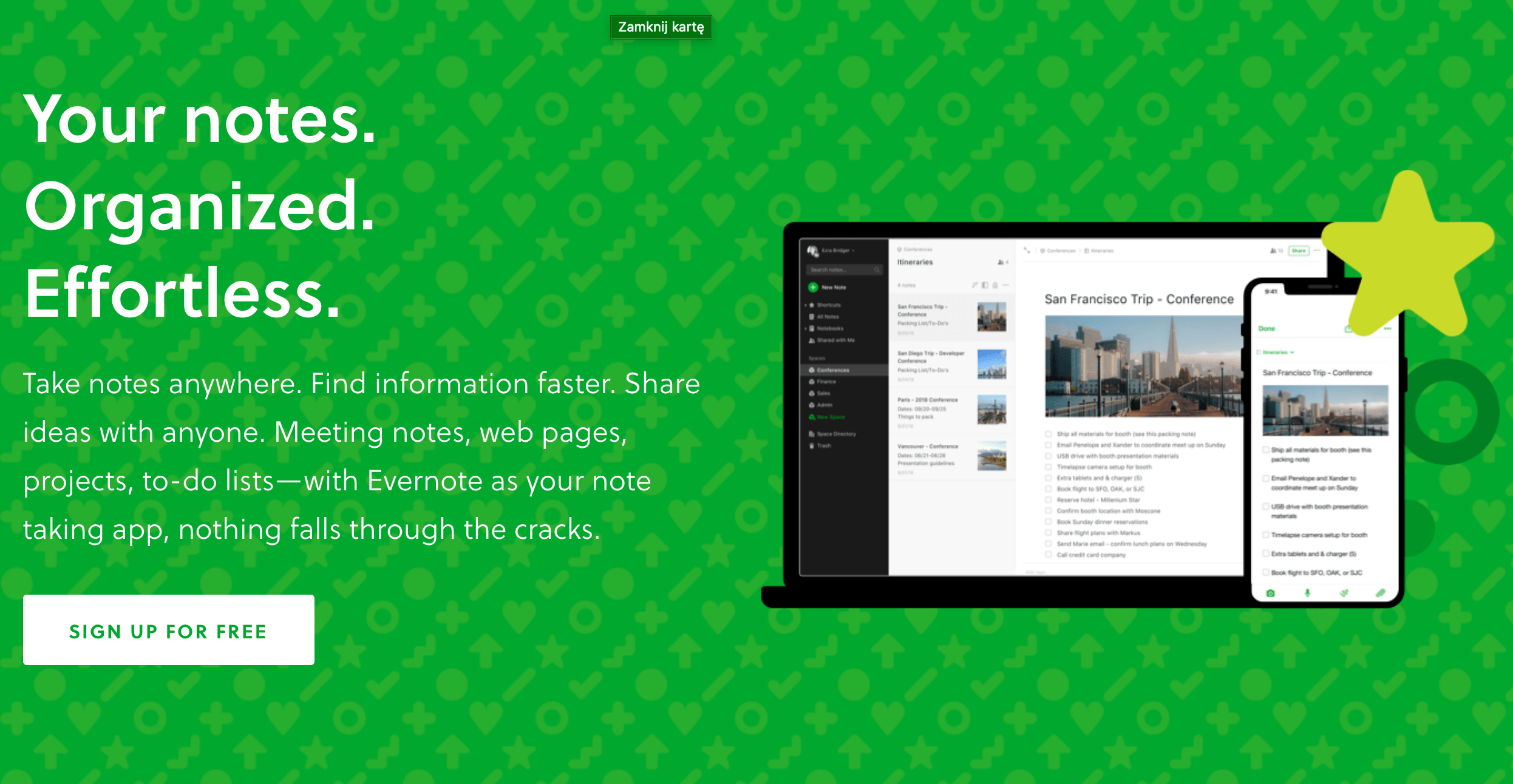Click the sort icon above the notes list
The width and height of the screenshot is (1513, 784).
tap(974, 285)
